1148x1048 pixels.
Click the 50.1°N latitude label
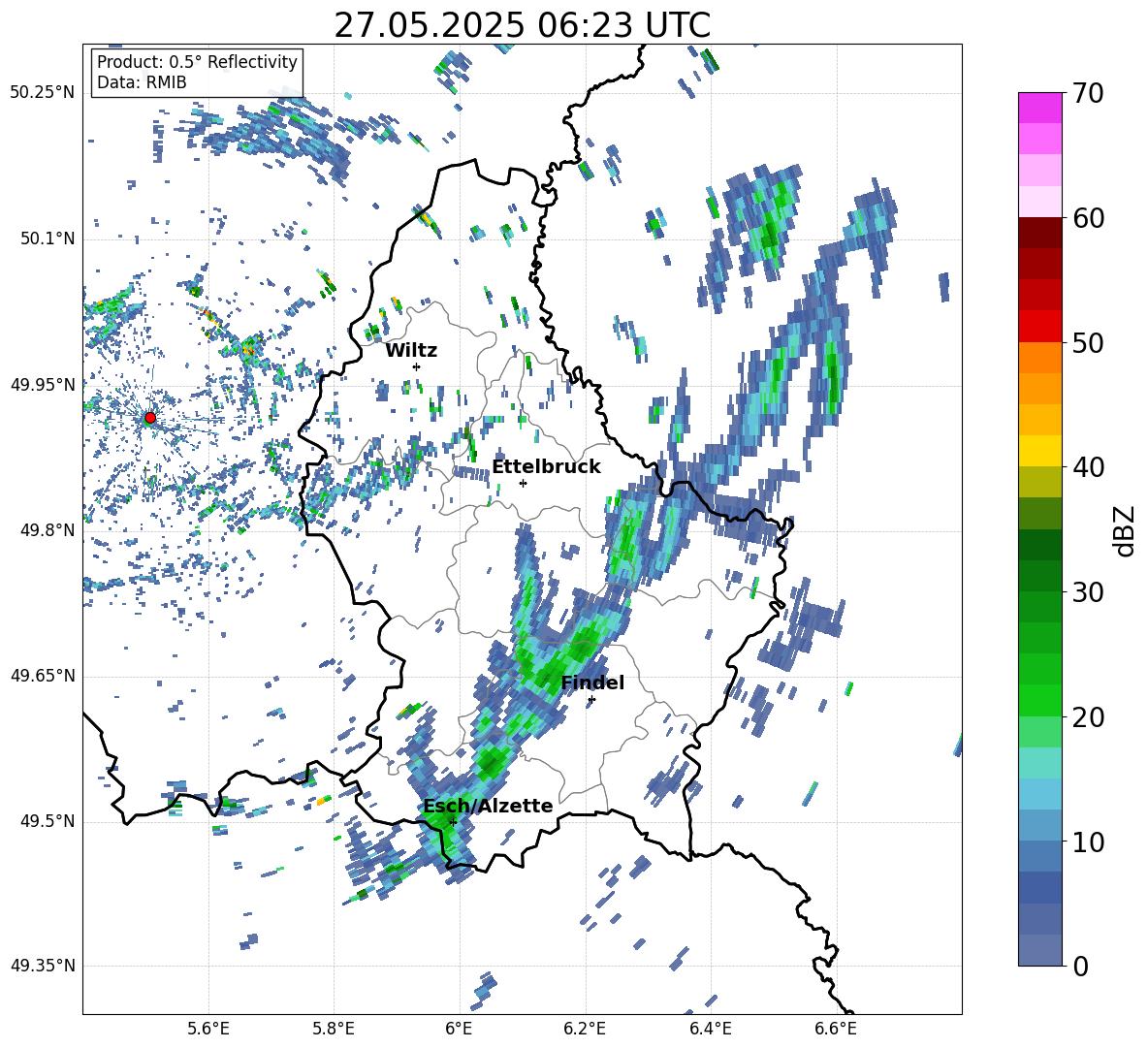(47, 239)
